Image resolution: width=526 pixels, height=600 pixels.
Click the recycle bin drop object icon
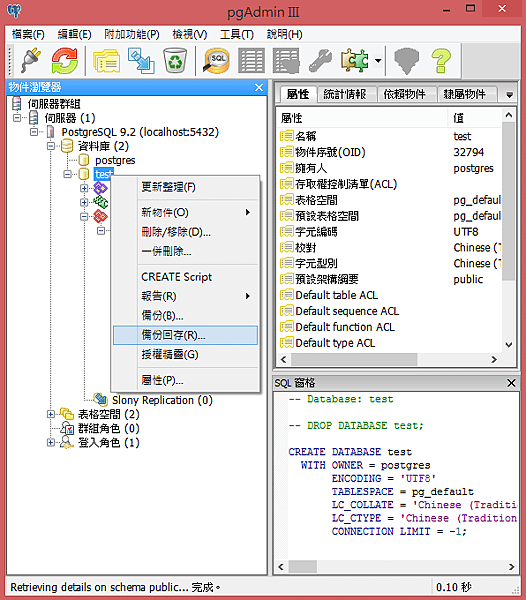pos(174,60)
